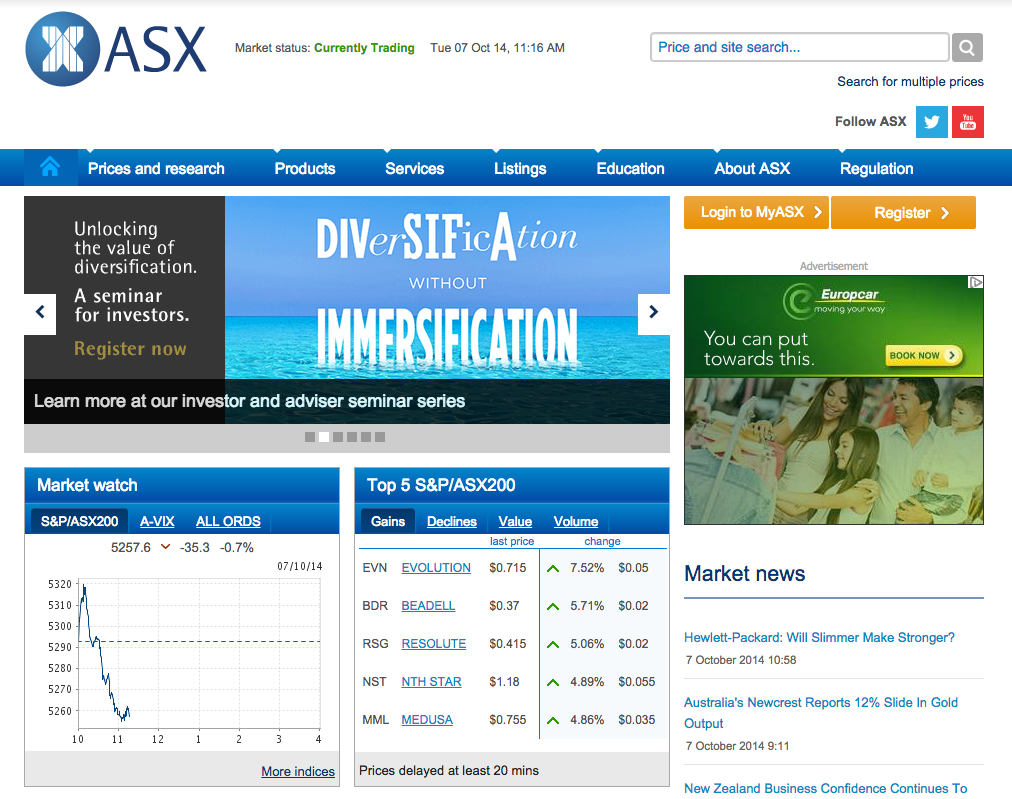1012x799 pixels.
Task: Open the Products menu
Action: [305, 168]
